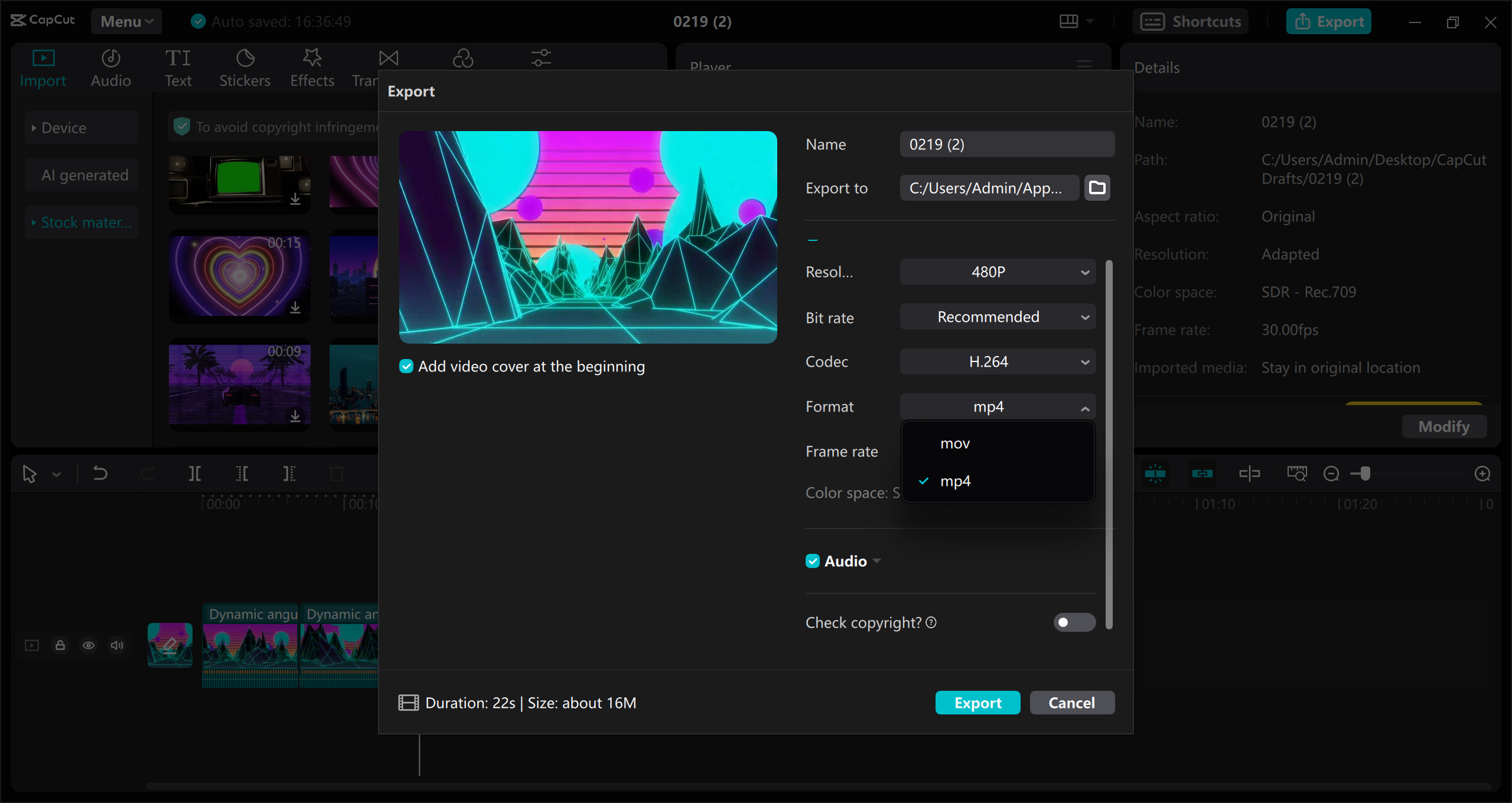Click the Undo icon in the timeline toolbar

pos(99,473)
